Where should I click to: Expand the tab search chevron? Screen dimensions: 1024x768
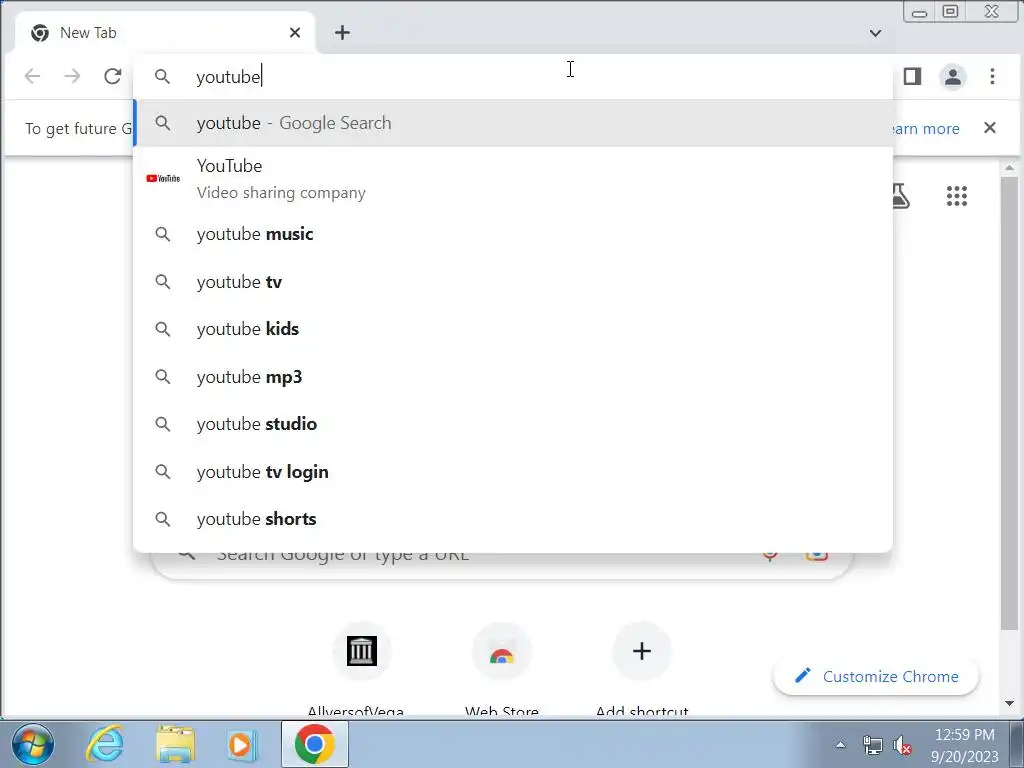tap(876, 33)
